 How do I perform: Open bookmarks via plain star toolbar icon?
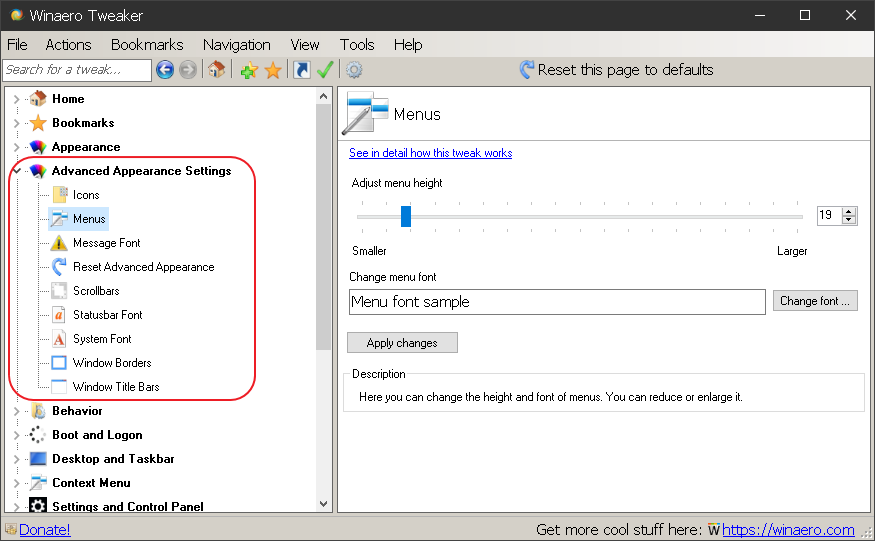pos(273,70)
